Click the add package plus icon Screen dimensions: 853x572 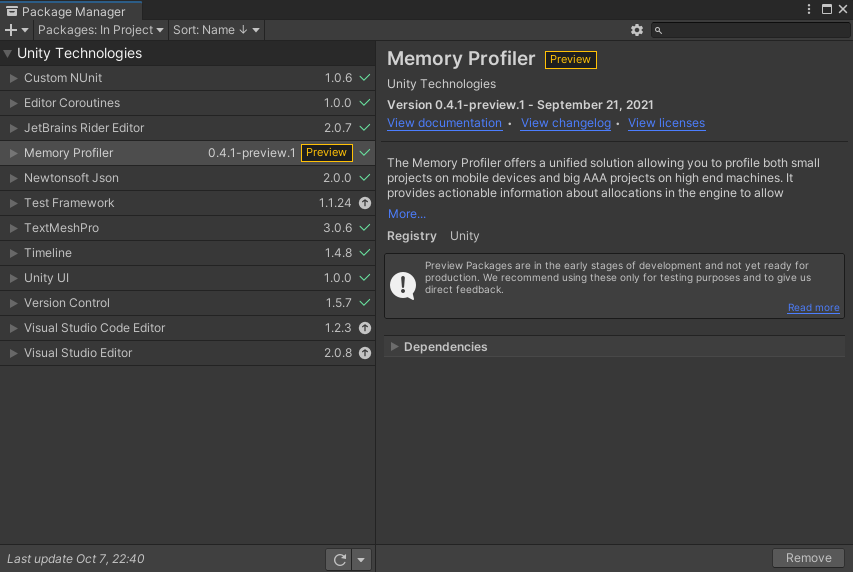(x=11, y=30)
